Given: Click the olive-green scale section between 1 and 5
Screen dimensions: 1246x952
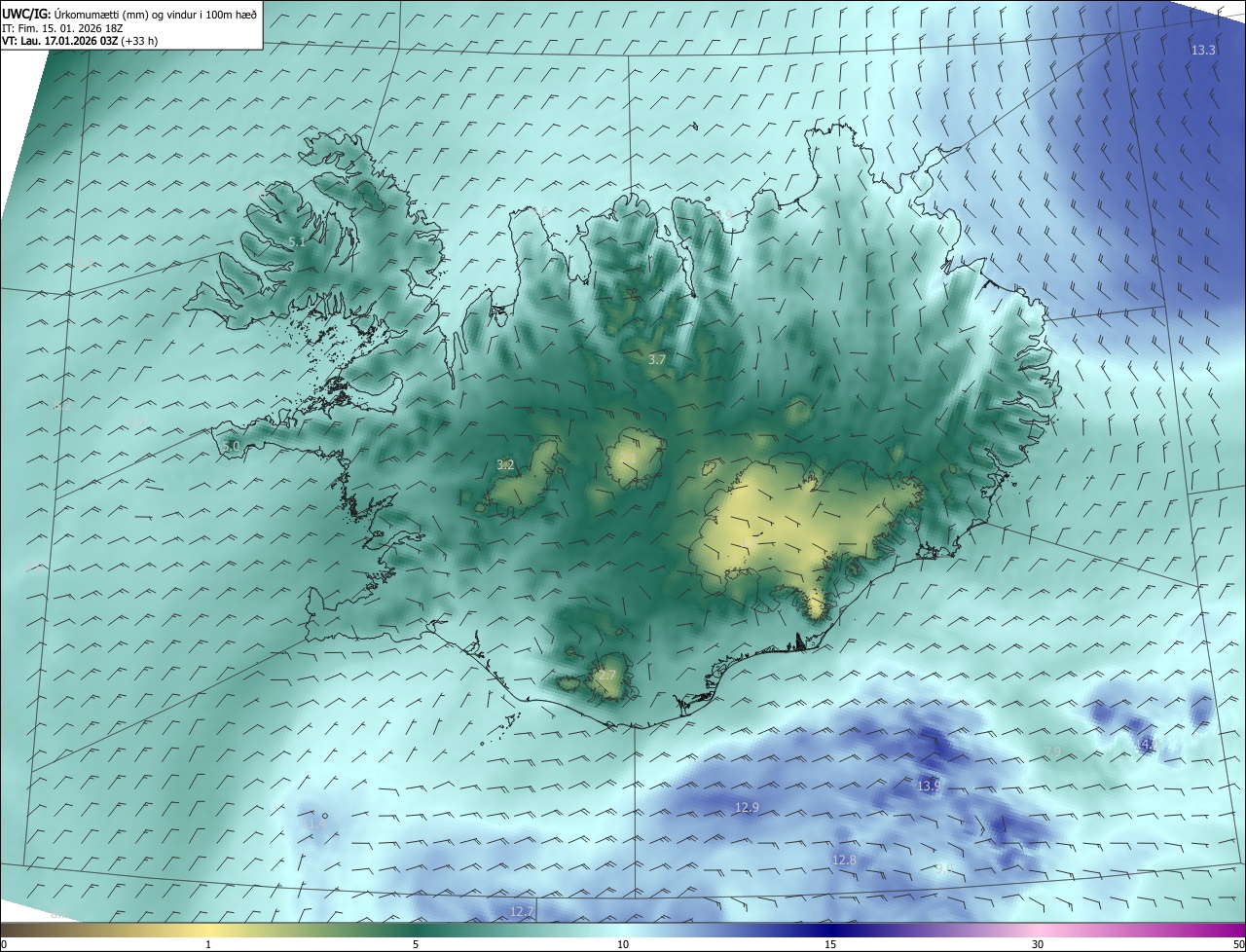Looking at the screenshot, I should [x=311, y=930].
